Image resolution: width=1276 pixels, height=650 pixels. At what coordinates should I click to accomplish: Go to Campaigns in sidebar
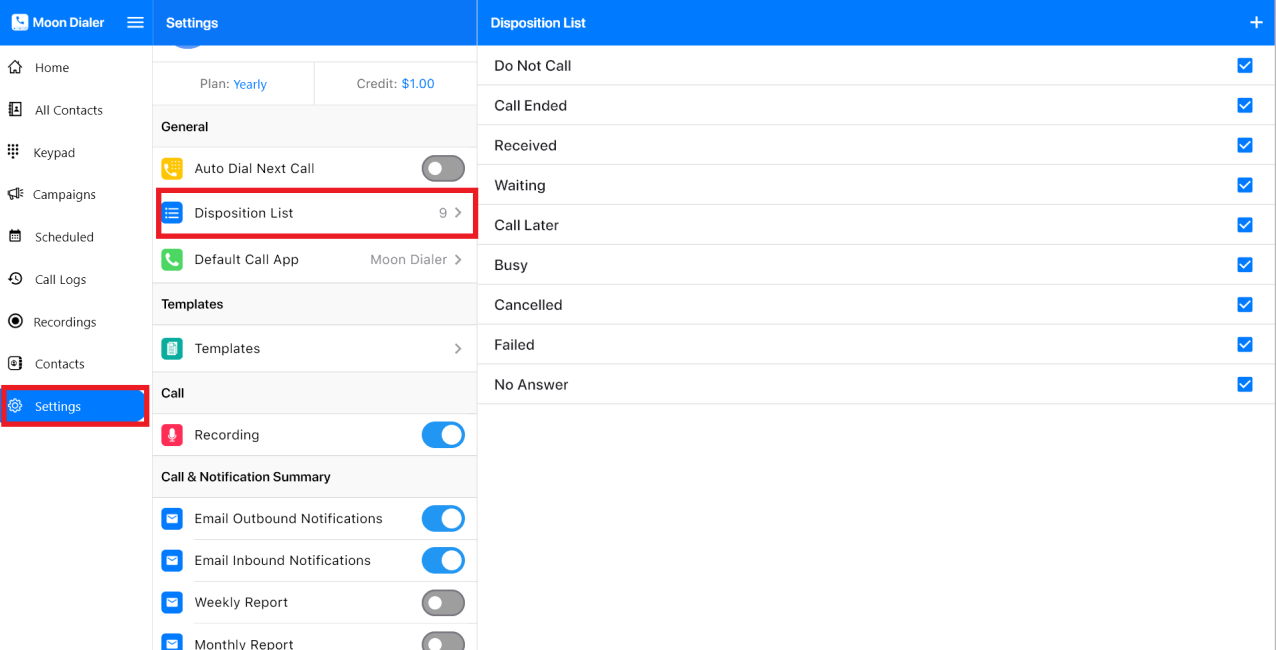64,195
